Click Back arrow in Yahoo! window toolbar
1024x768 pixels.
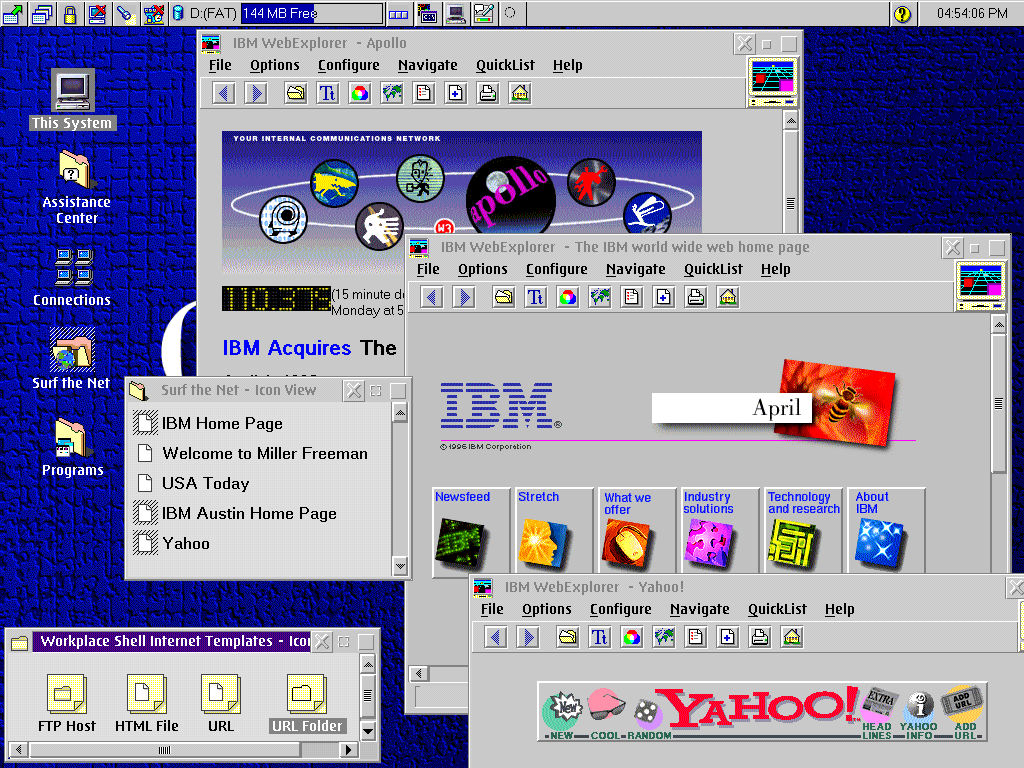tap(495, 637)
